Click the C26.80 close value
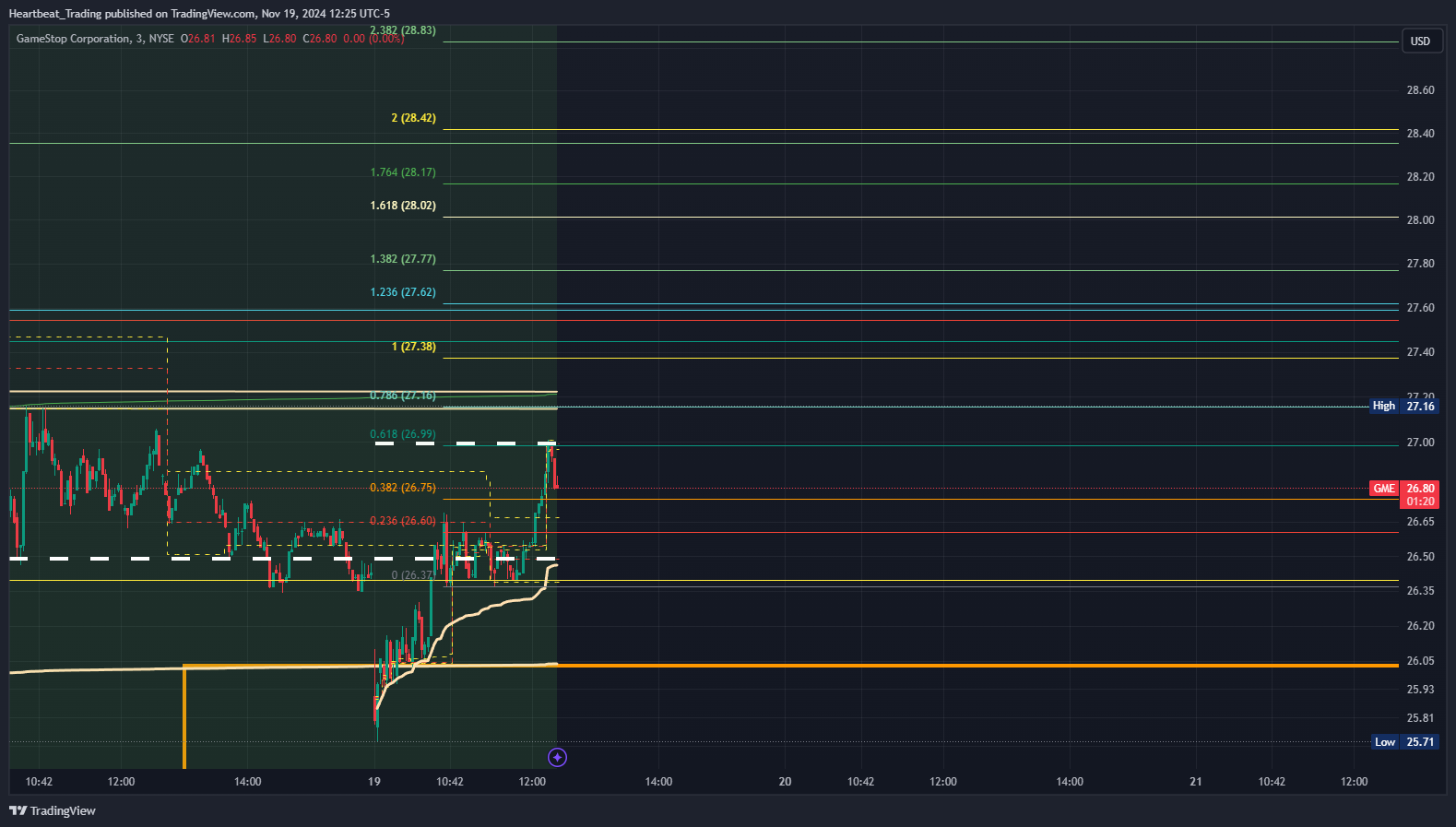This screenshot has width=1456, height=827. [319, 39]
